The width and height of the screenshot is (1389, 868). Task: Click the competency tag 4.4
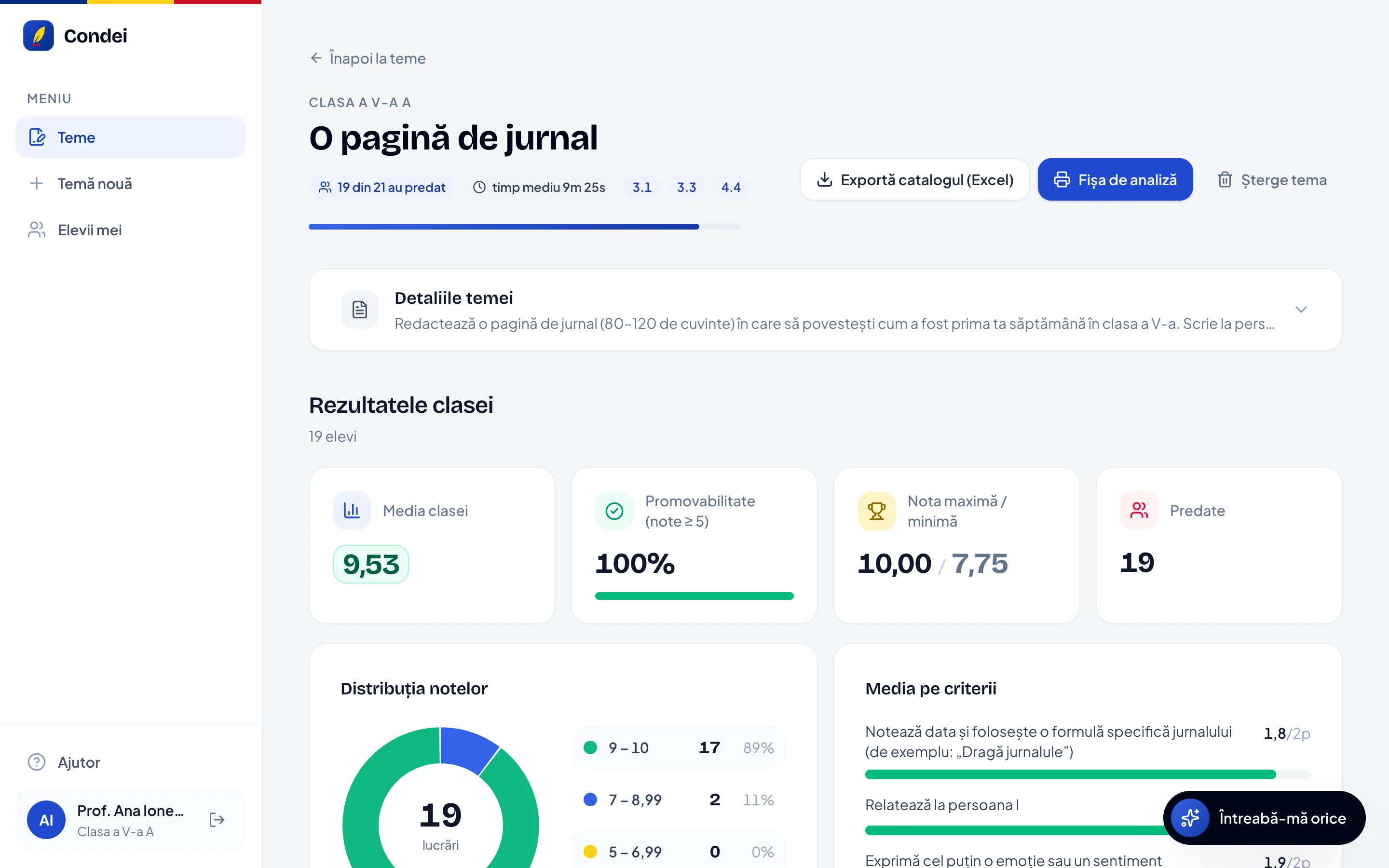click(x=731, y=187)
